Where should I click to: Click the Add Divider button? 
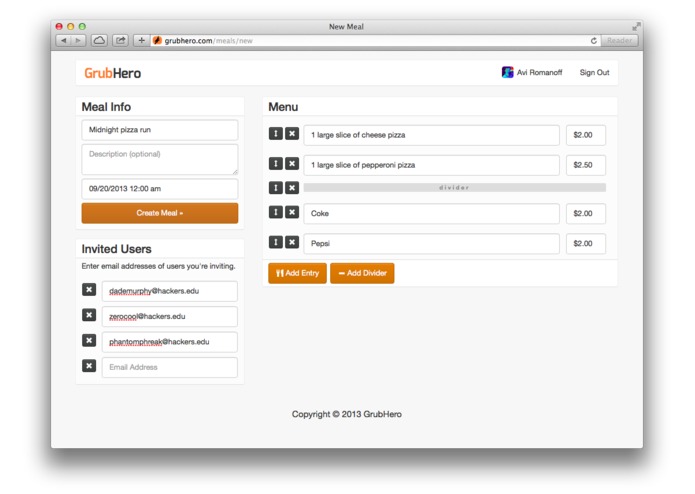pos(362,273)
